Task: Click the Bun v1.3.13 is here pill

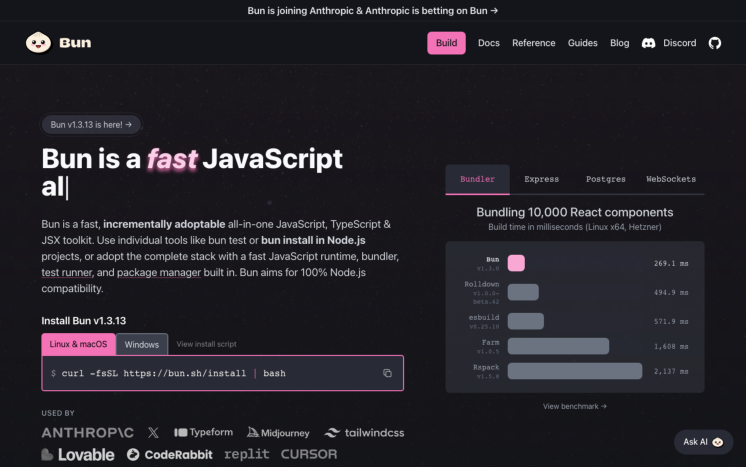Action: tap(91, 125)
